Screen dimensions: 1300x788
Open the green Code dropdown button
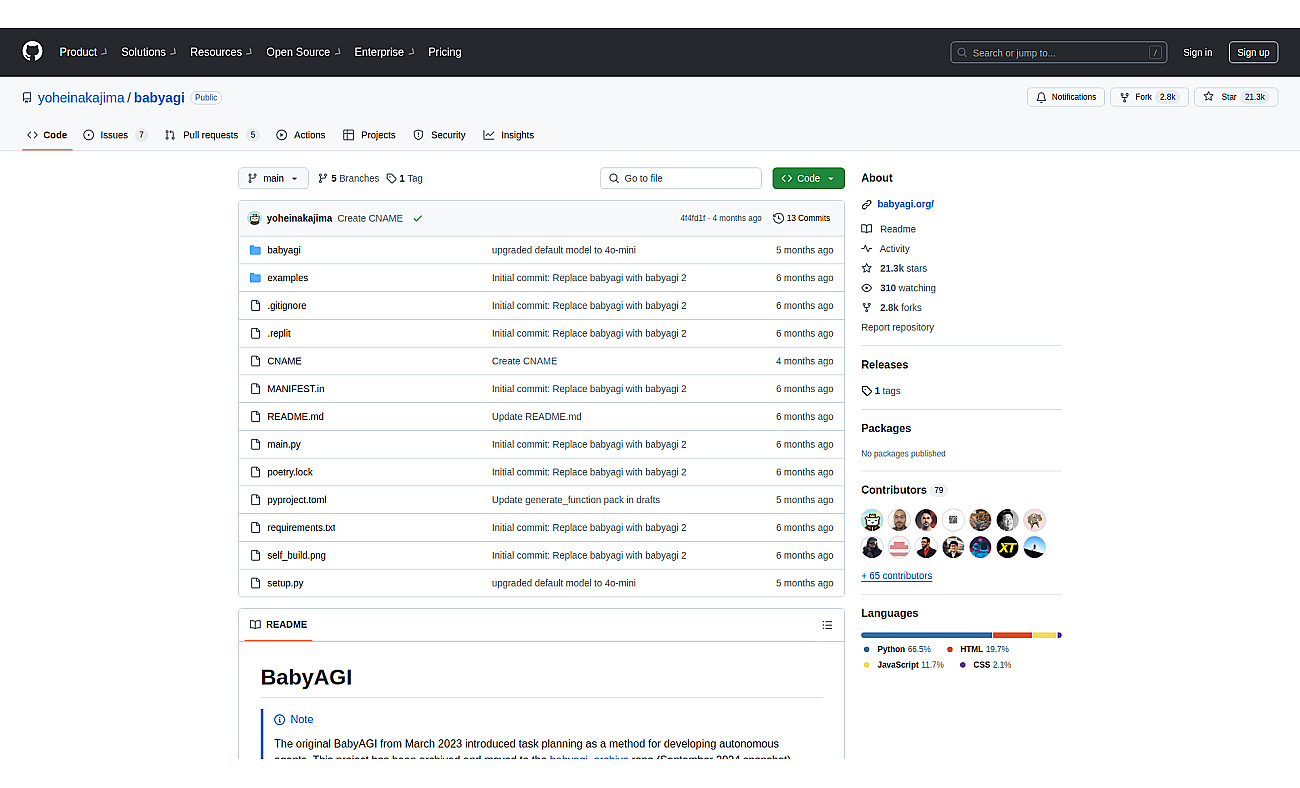tap(808, 178)
